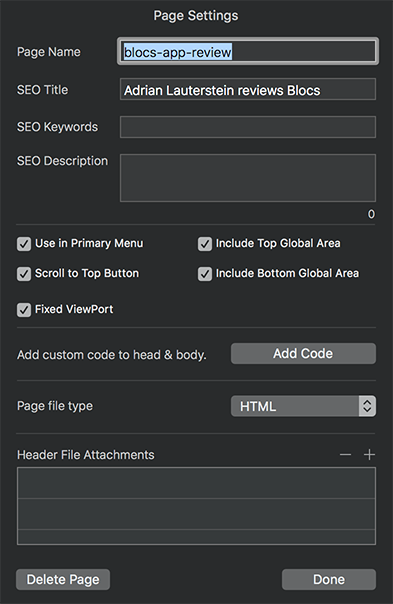Open the Add Code dialog
Viewport: 393px width, 604px height.
click(303, 354)
